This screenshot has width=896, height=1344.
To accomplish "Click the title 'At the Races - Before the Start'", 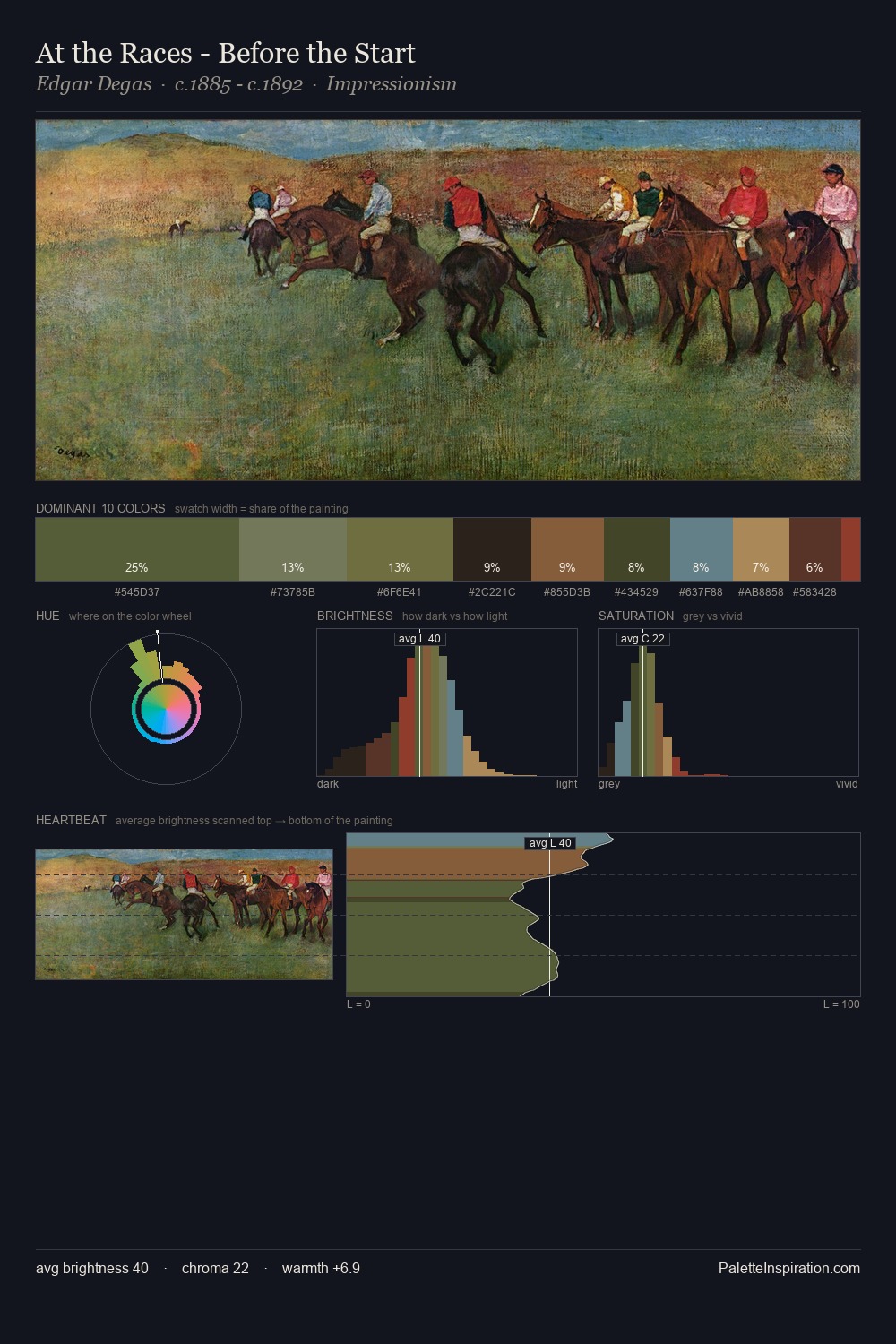I will coord(226,53).
